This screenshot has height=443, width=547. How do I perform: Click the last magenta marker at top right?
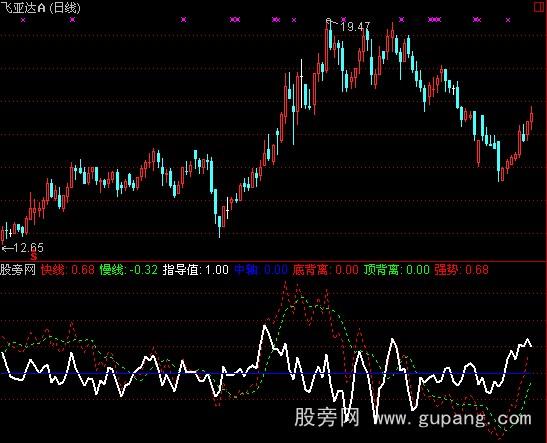pyautogui.click(x=508, y=20)
